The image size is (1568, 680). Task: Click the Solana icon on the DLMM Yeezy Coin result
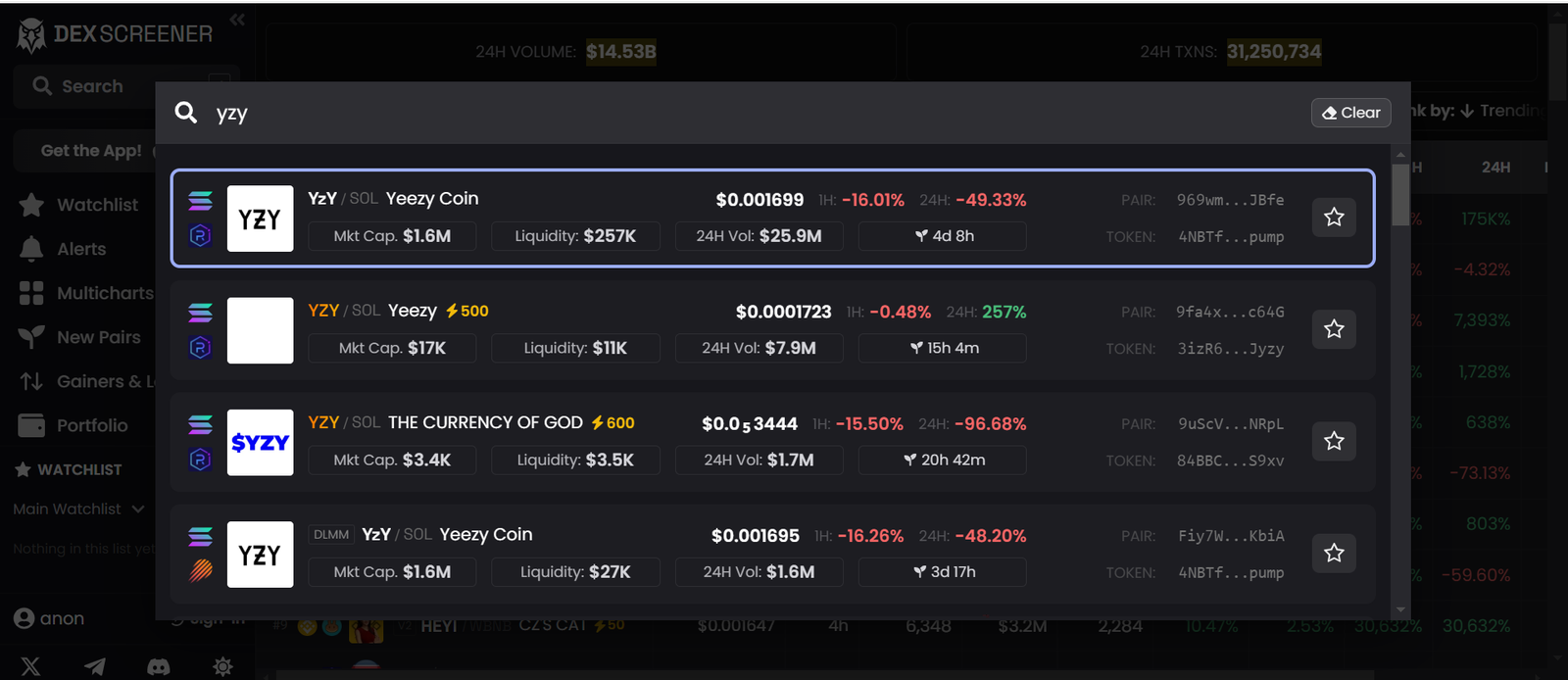pyautogui.click(x=200, y=536)
